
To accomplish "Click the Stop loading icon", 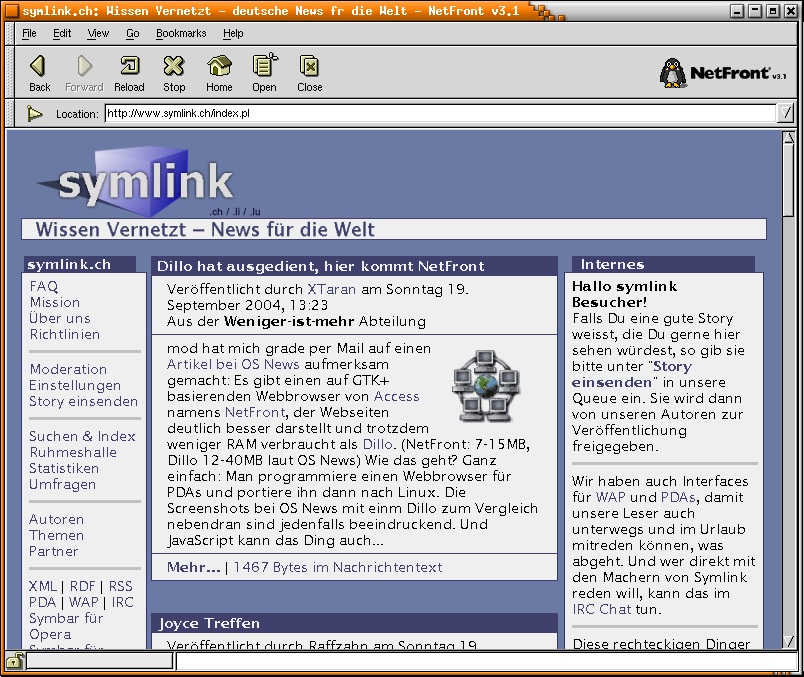I will (x=173, y=66).
